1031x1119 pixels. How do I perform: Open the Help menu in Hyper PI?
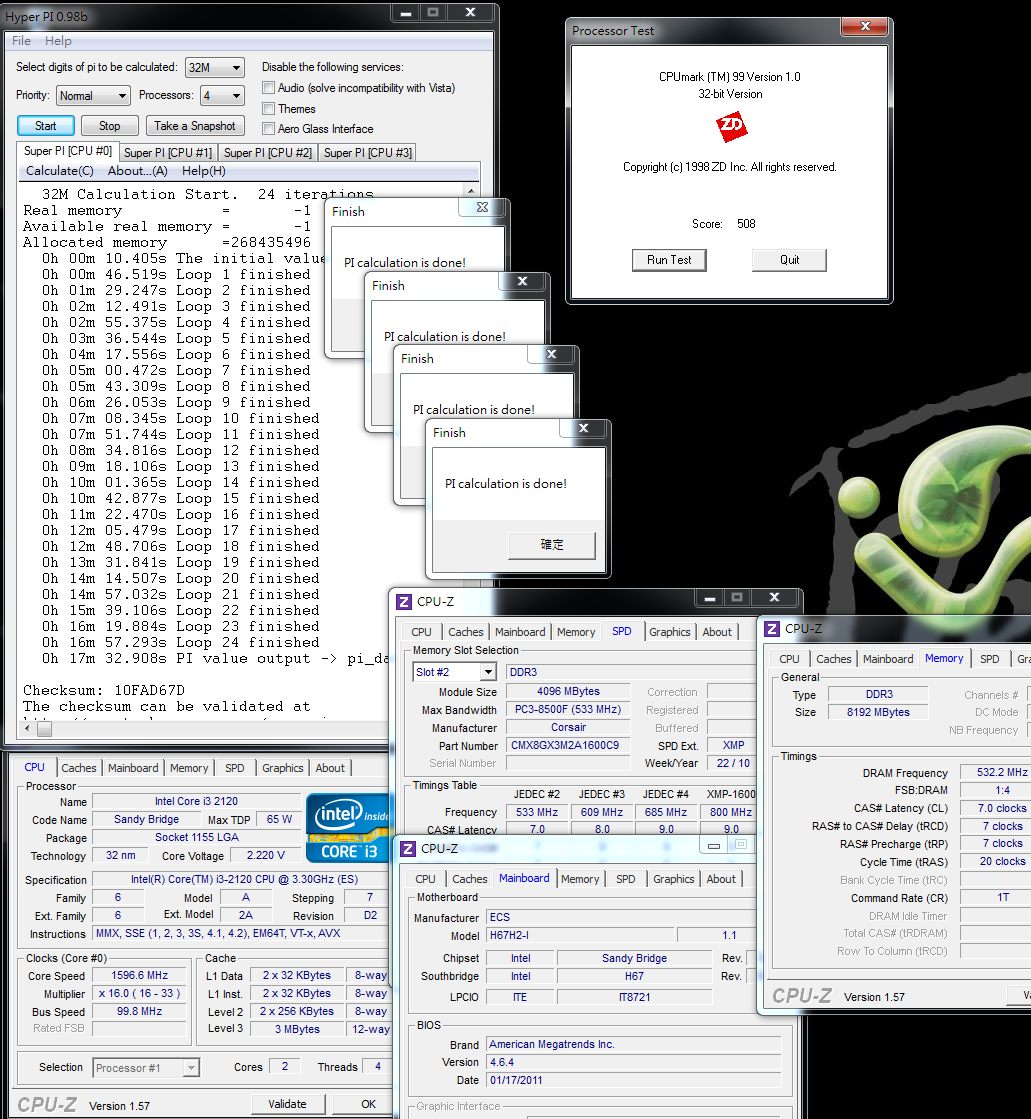click(x=59, y=41)
